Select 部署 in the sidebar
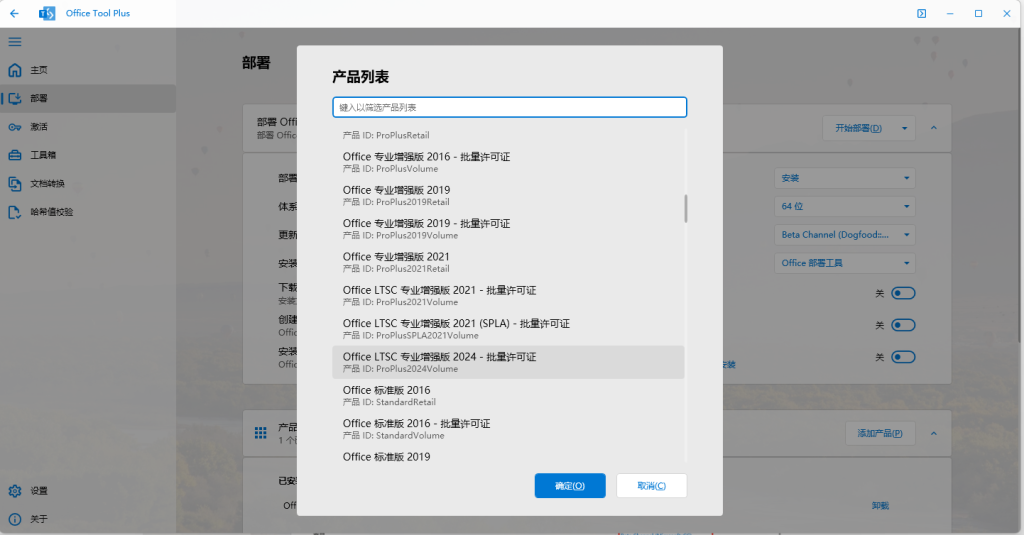Screen dimensions: 1024x535 [88, 98]
